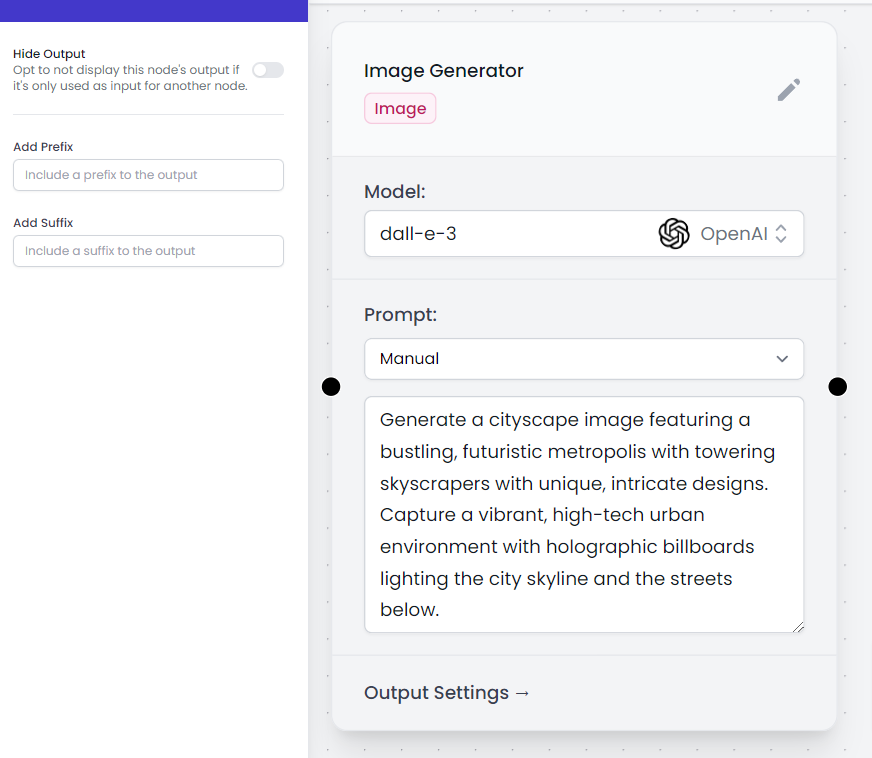Click the Add Prefix label
The height and width of the screenshot is (758, 872).
tap(43, 147)
